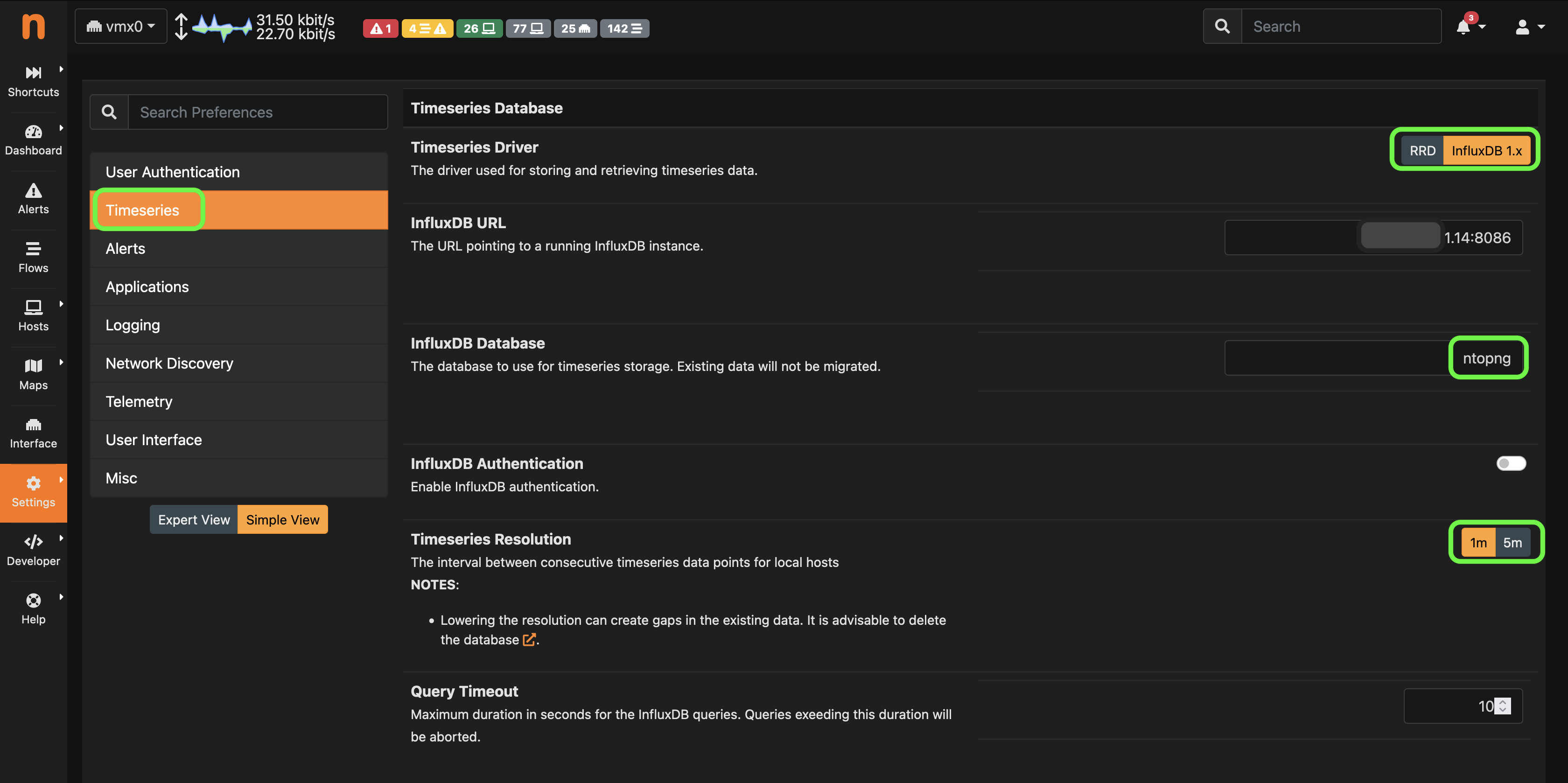The image size is (1568, 783).
Task: Switch preferences to Expert View
Action: pyautogui.click(x=194, y=519)
